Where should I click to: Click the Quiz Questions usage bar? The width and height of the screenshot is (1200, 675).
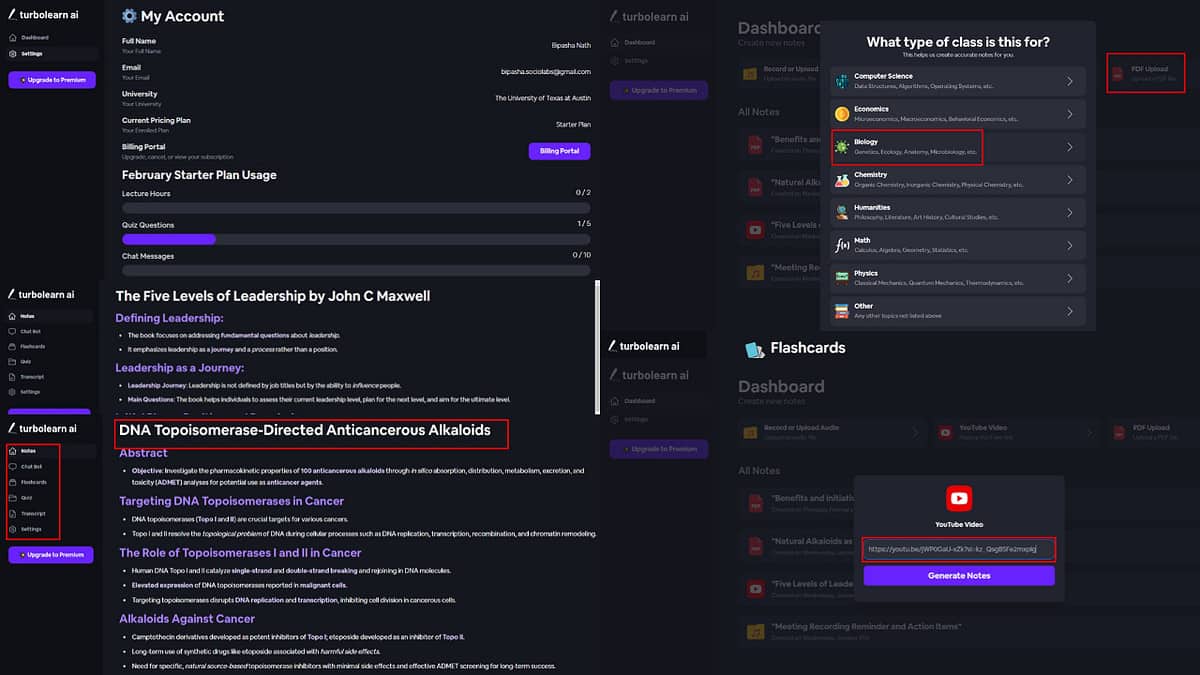356,239
